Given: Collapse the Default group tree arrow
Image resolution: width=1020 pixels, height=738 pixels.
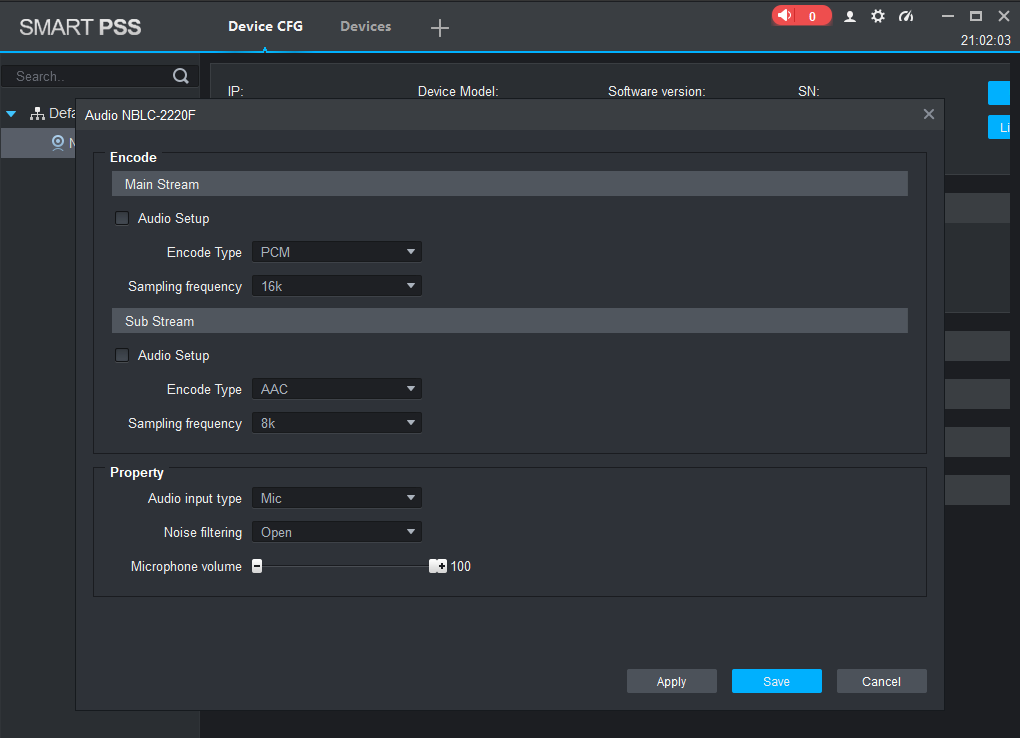Looking at the screenshot, I should tap(11, 114).
